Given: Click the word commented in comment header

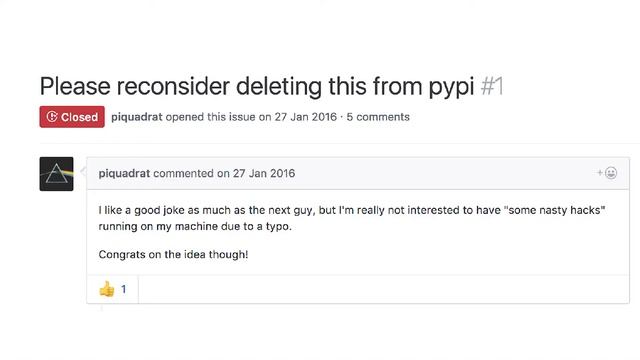Looking at the screenshot, I should point(184,173).
